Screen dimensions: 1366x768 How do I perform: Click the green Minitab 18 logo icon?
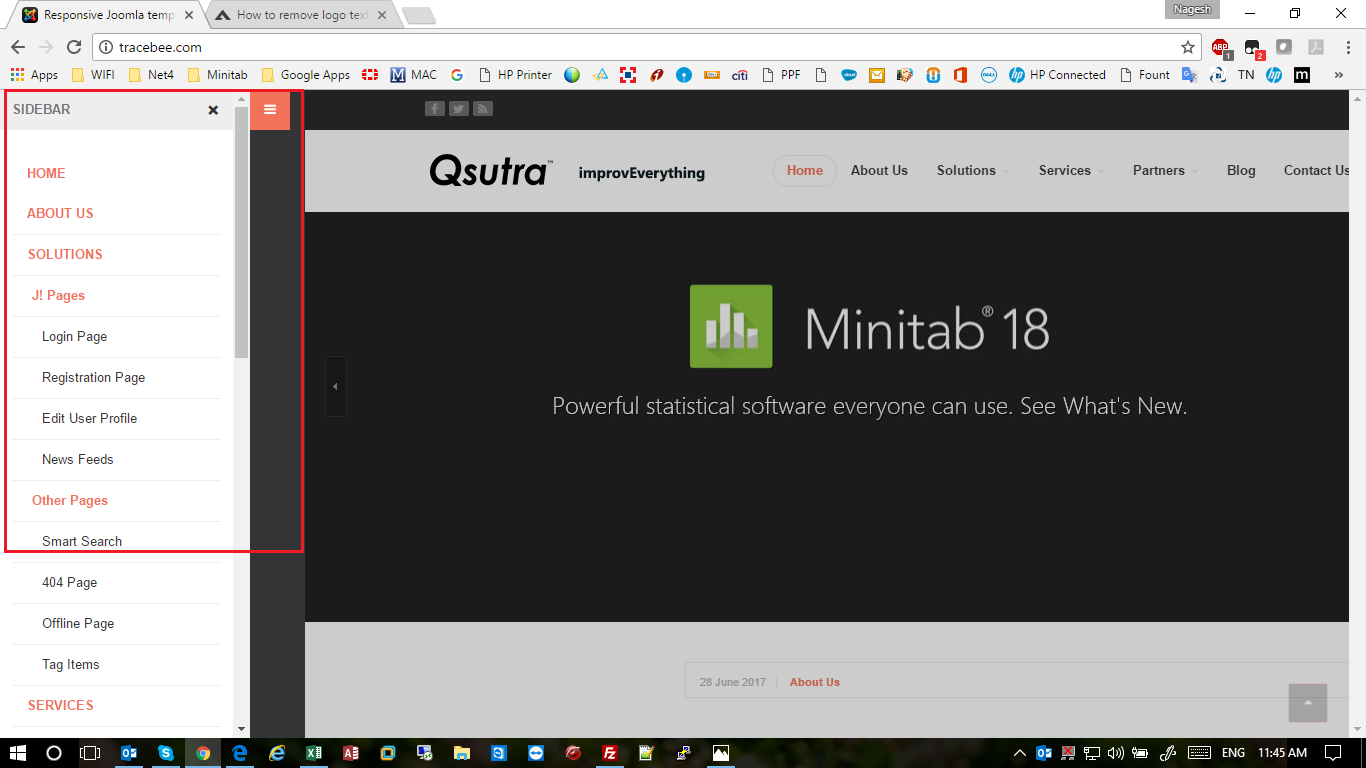tap(731, 326)
